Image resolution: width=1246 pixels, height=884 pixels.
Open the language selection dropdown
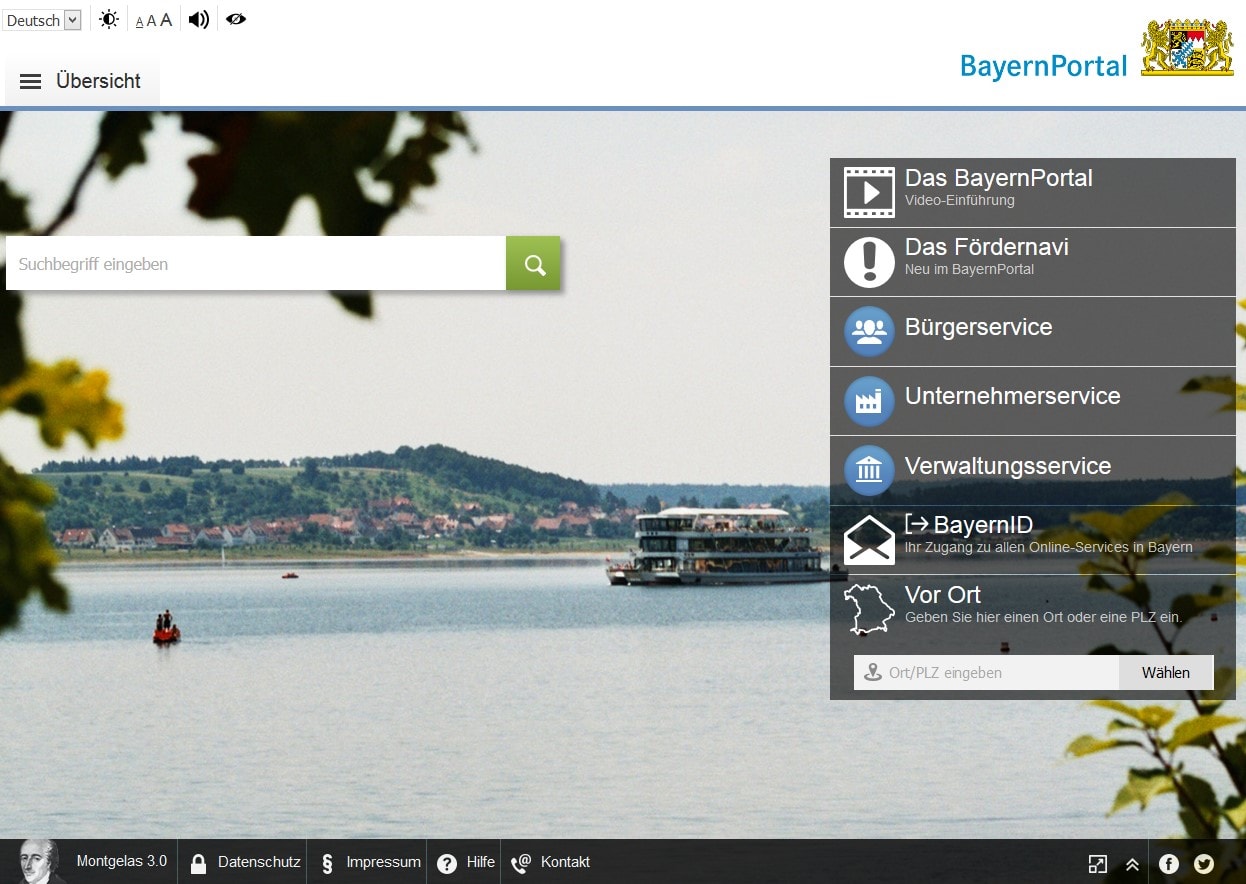(x=42, y=19)
